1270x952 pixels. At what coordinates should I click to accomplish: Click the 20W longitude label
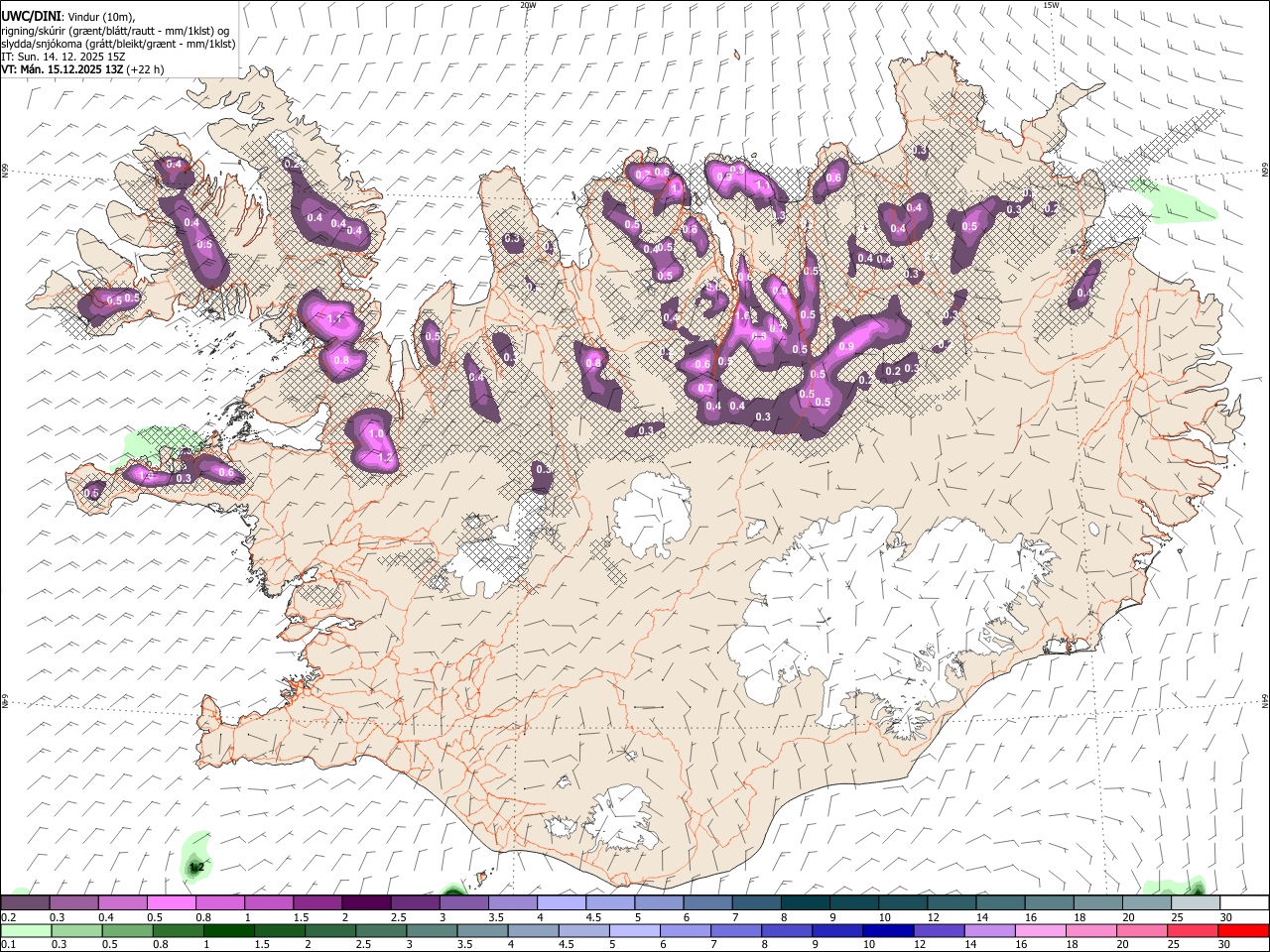coord(528,5)
